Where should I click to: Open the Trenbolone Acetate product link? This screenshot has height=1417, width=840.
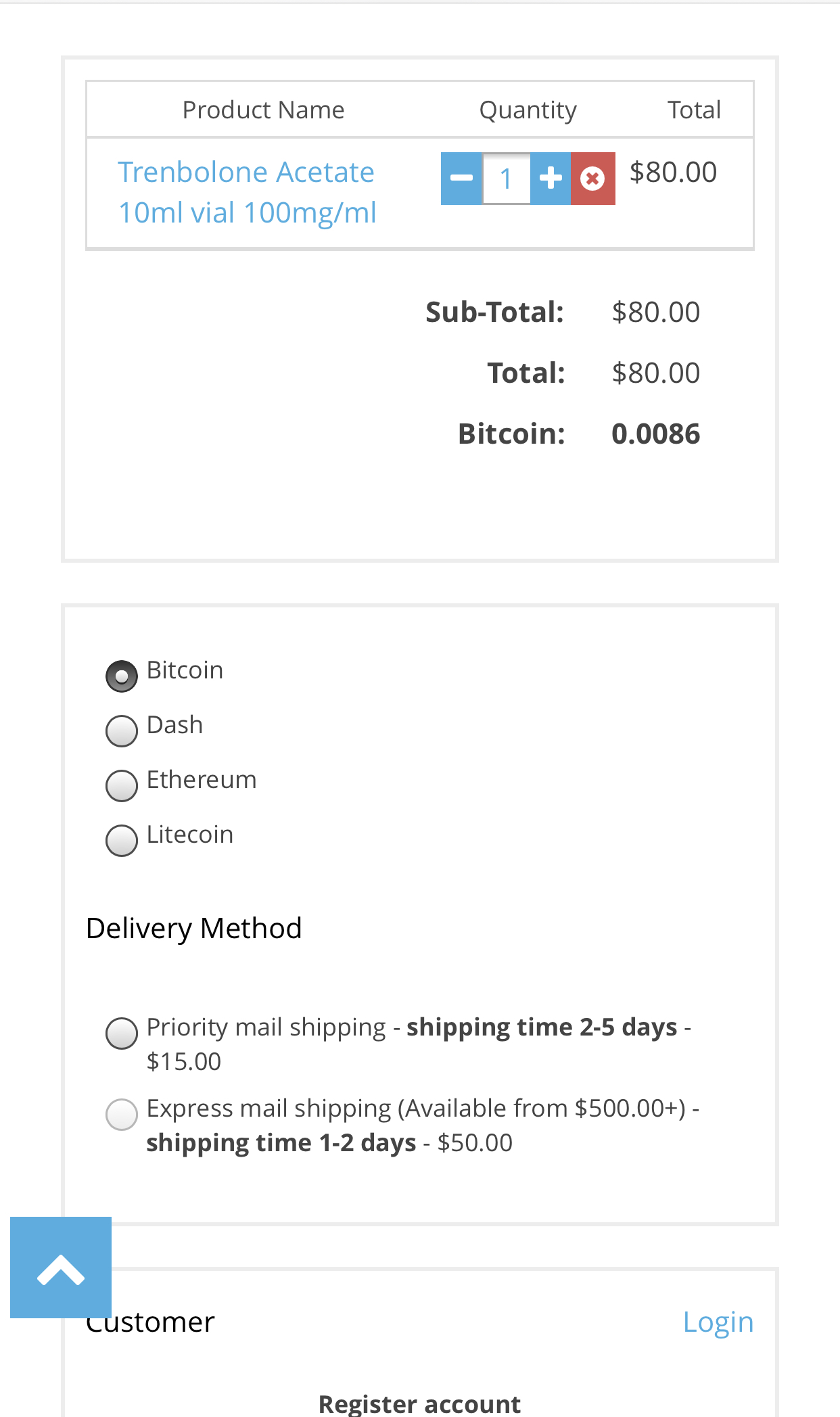pyautogui.click(x=246, y=192)
